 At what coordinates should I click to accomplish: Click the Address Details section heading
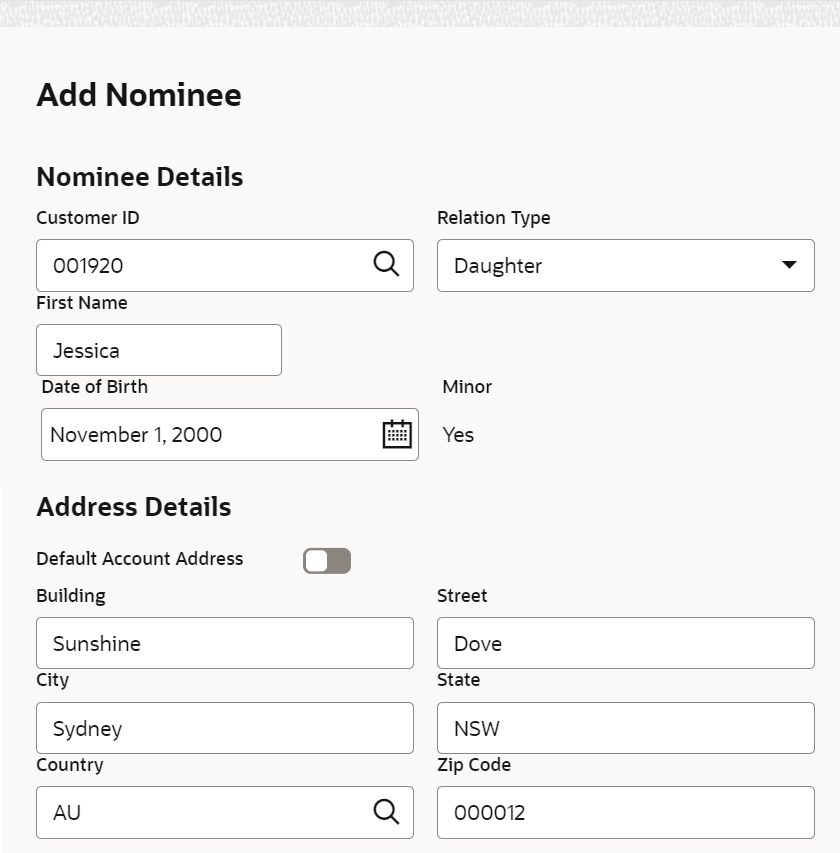[133, 507]
